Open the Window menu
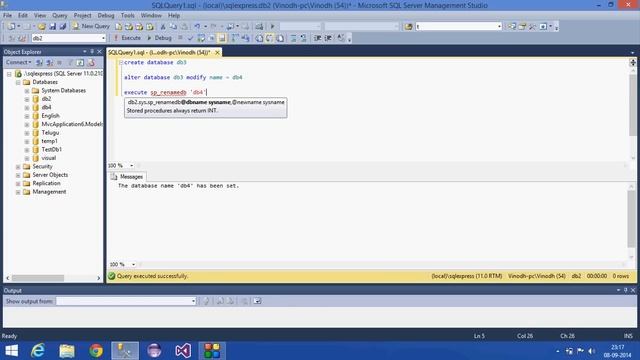640x360 pixels. [151, 16]
